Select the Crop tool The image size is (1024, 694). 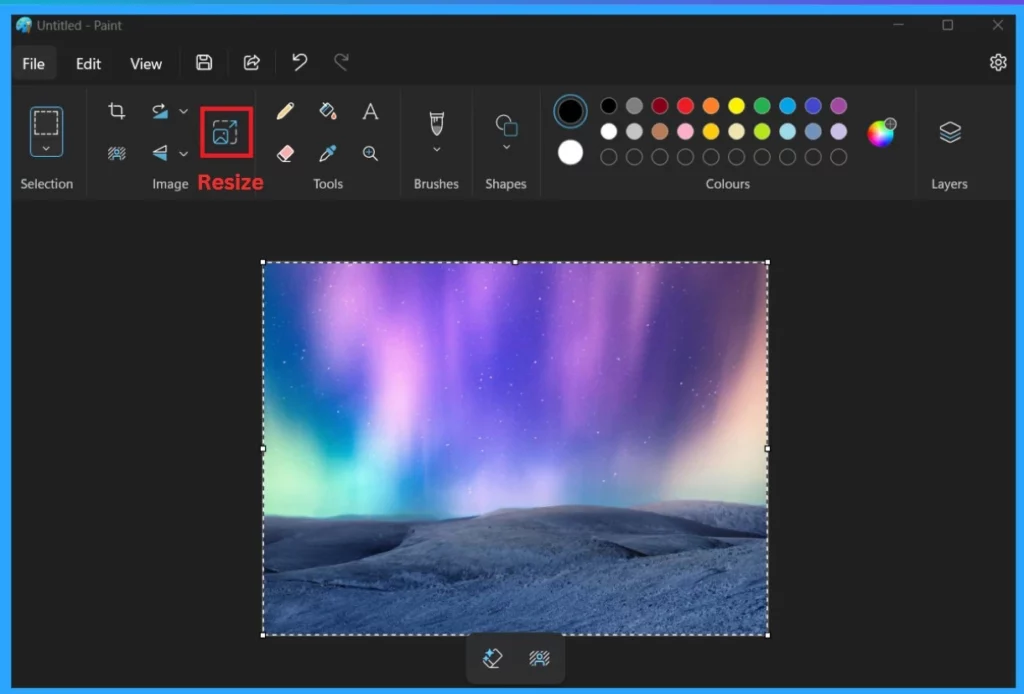[x=116, y=111]
